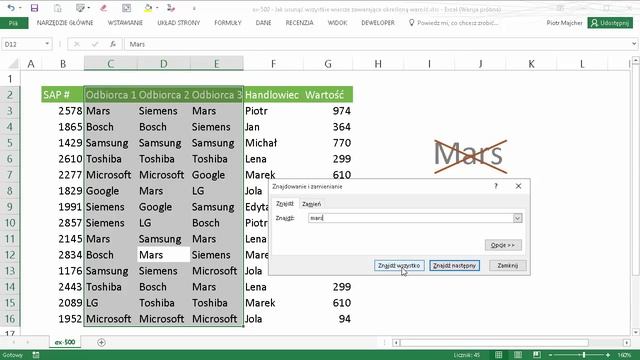Click the Handlowiec header cell

click(273, 95)
